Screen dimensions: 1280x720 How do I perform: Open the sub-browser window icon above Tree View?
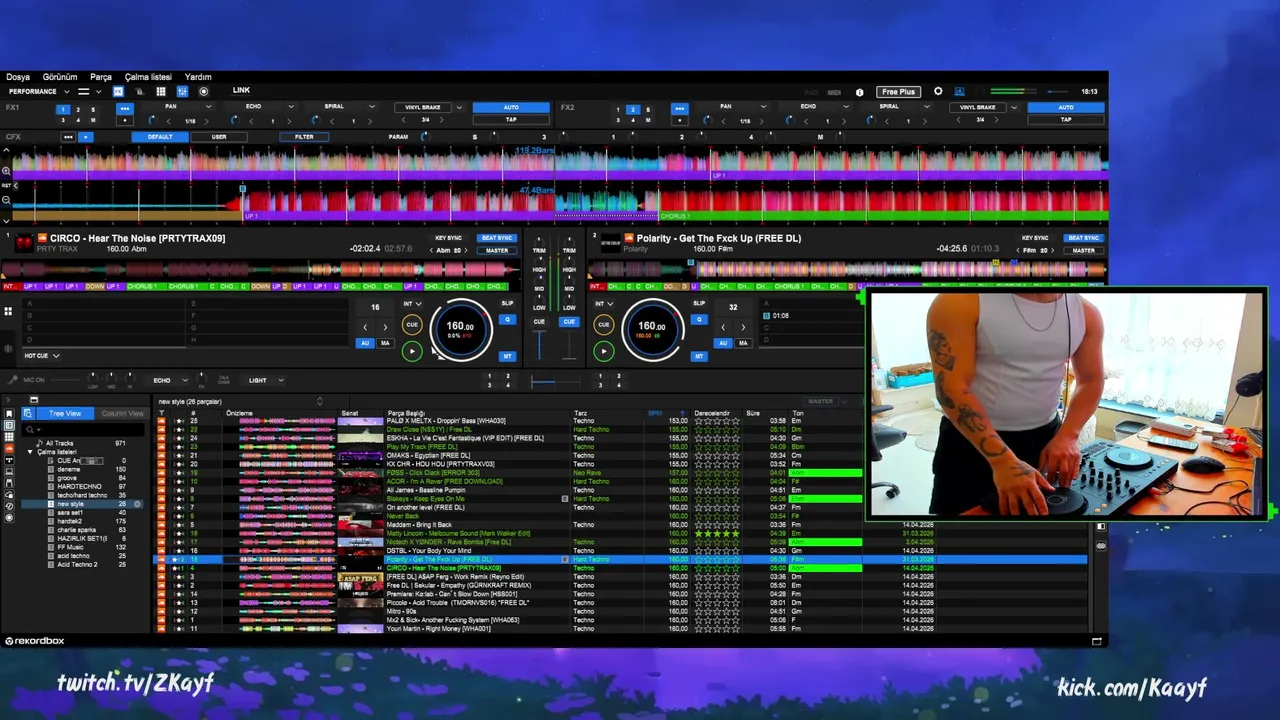pos(33,400)
